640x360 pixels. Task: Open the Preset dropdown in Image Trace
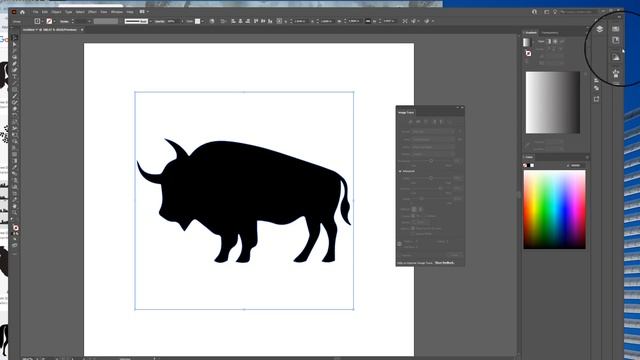click(433, 132)
